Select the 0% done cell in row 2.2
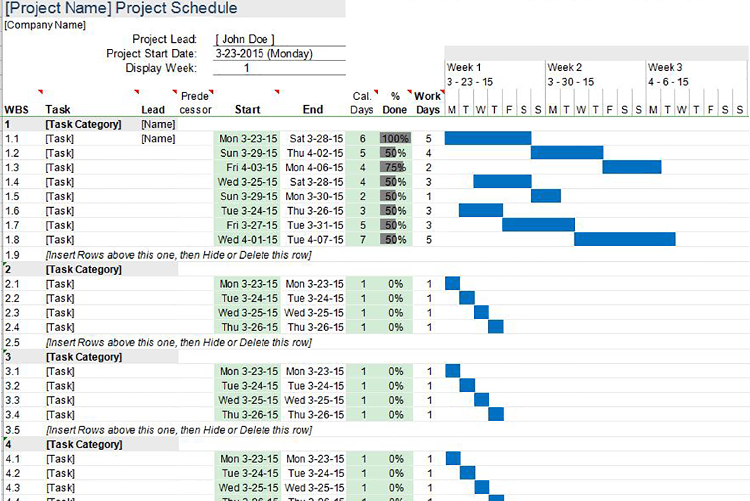This screenshot has height=501, width=750. click(x=396, y=298)
